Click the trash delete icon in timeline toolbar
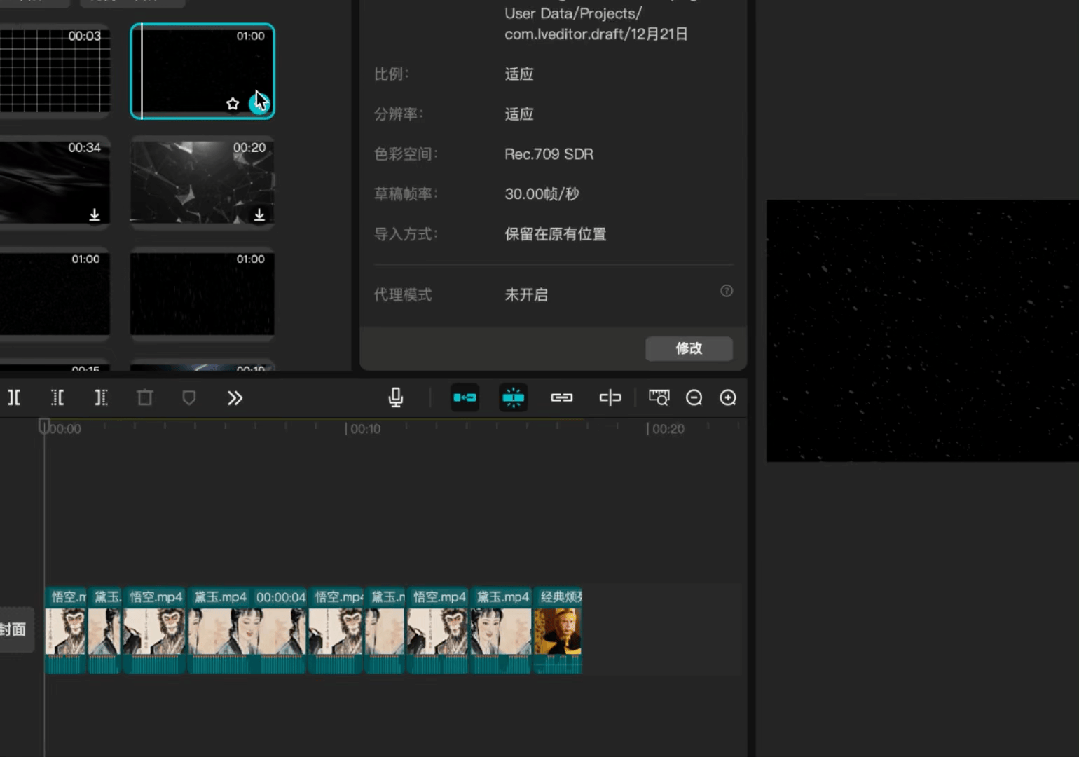This screenshot has height=757, width=1079. (x=145, y=398)
